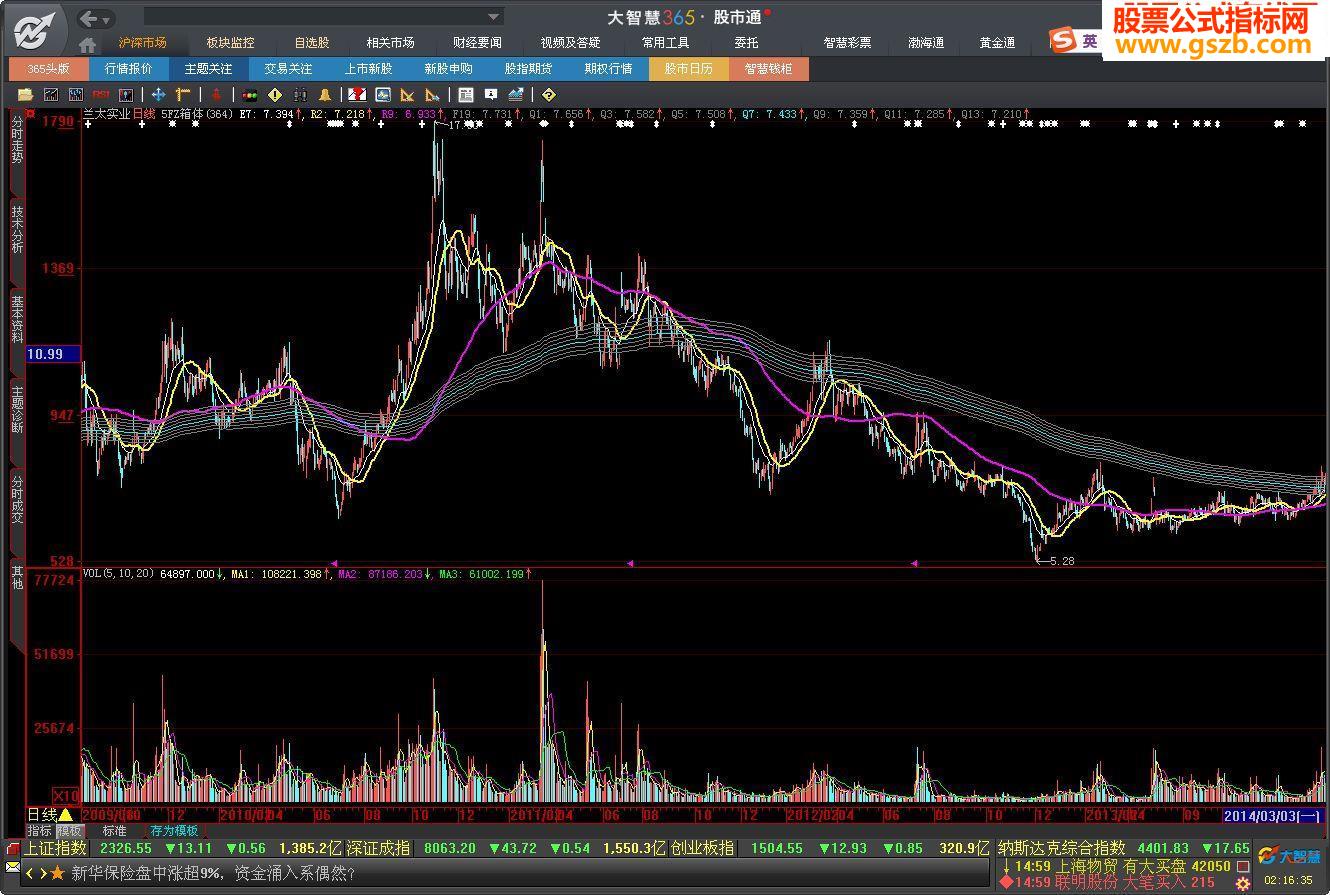Open the 渤海通 menu
The width and height of the screenshot is (1330, 895).
click(x=926, y=43)
